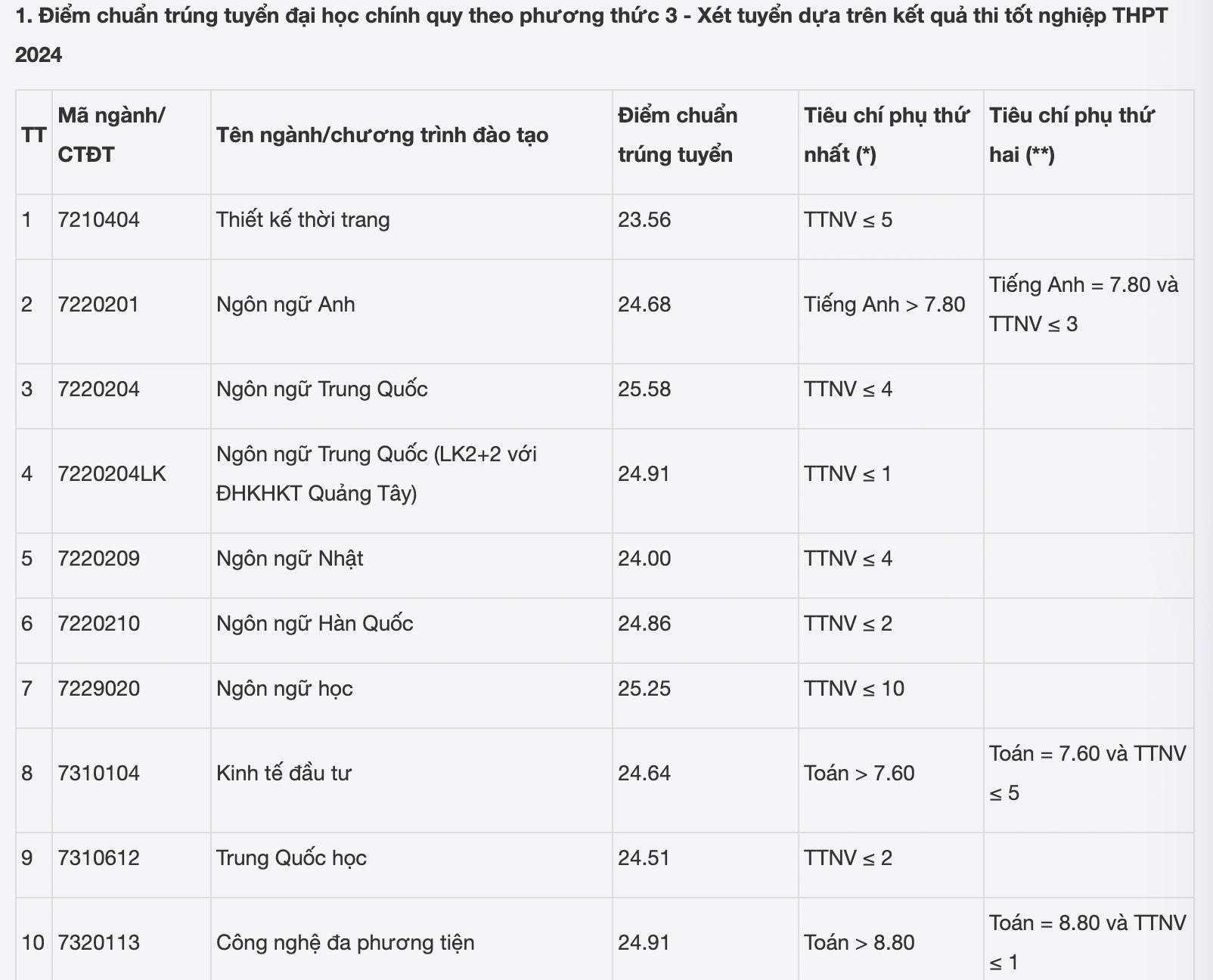
Task: Click 'Điểm chuẩn trúng tuyển' column header
Action: [x=677, y=135]
